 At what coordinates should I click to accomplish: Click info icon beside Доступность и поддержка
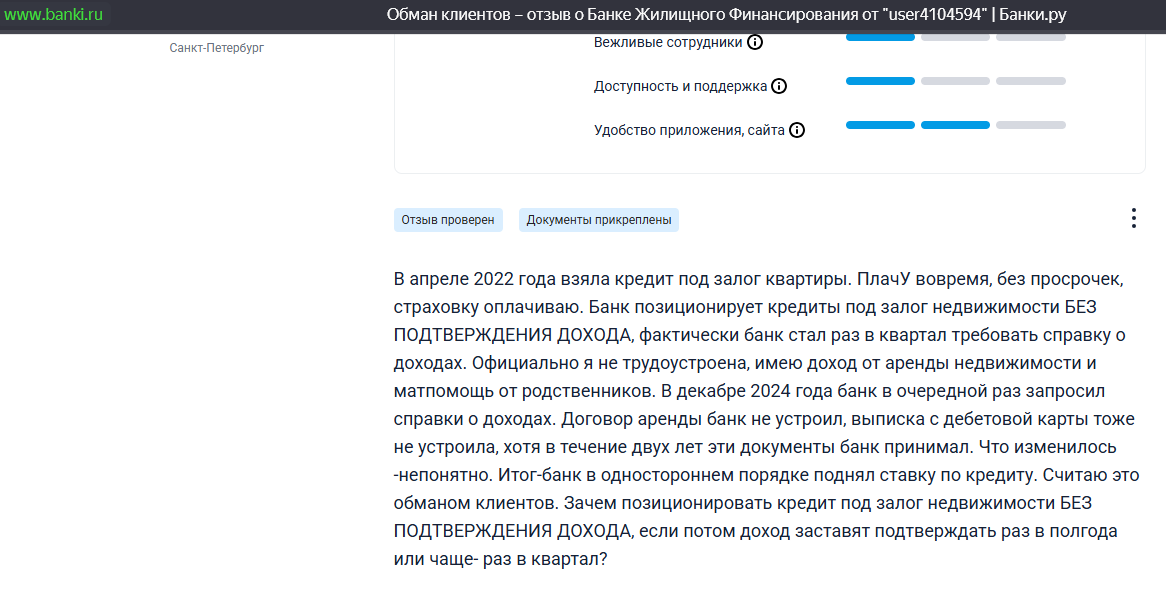click(x=779, y=86)
